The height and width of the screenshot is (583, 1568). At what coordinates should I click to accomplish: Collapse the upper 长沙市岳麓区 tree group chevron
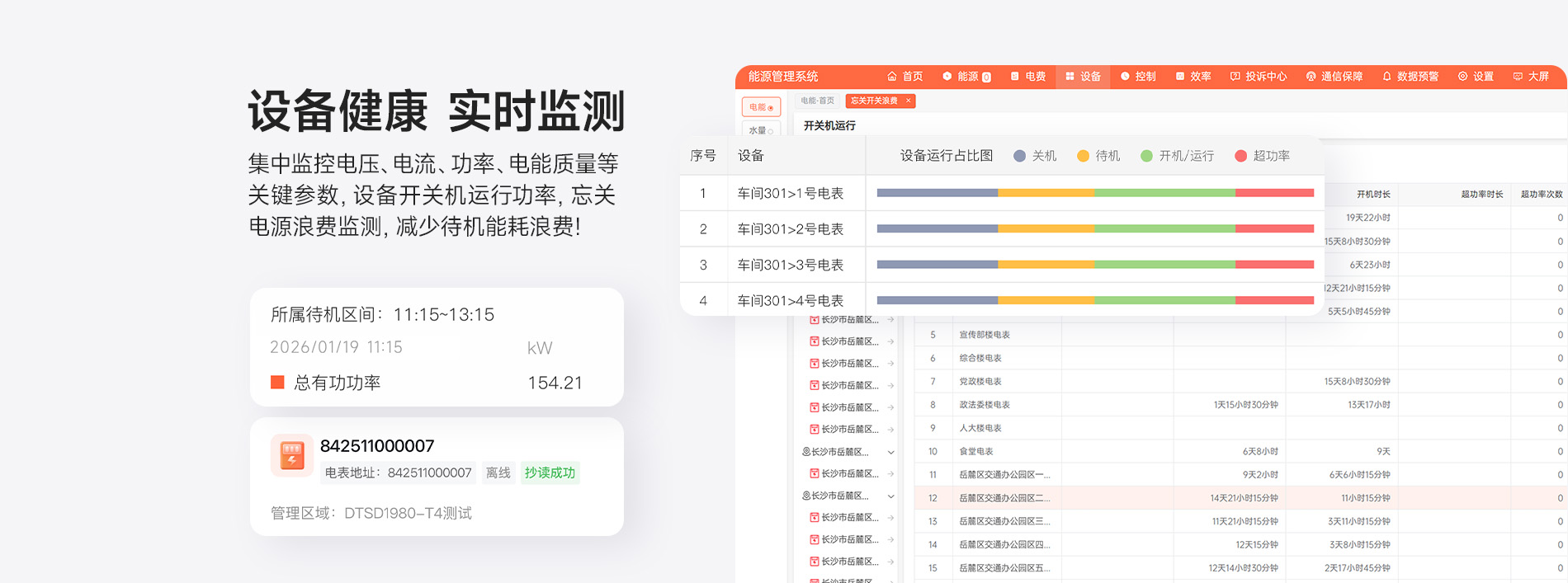pos(890,452)
